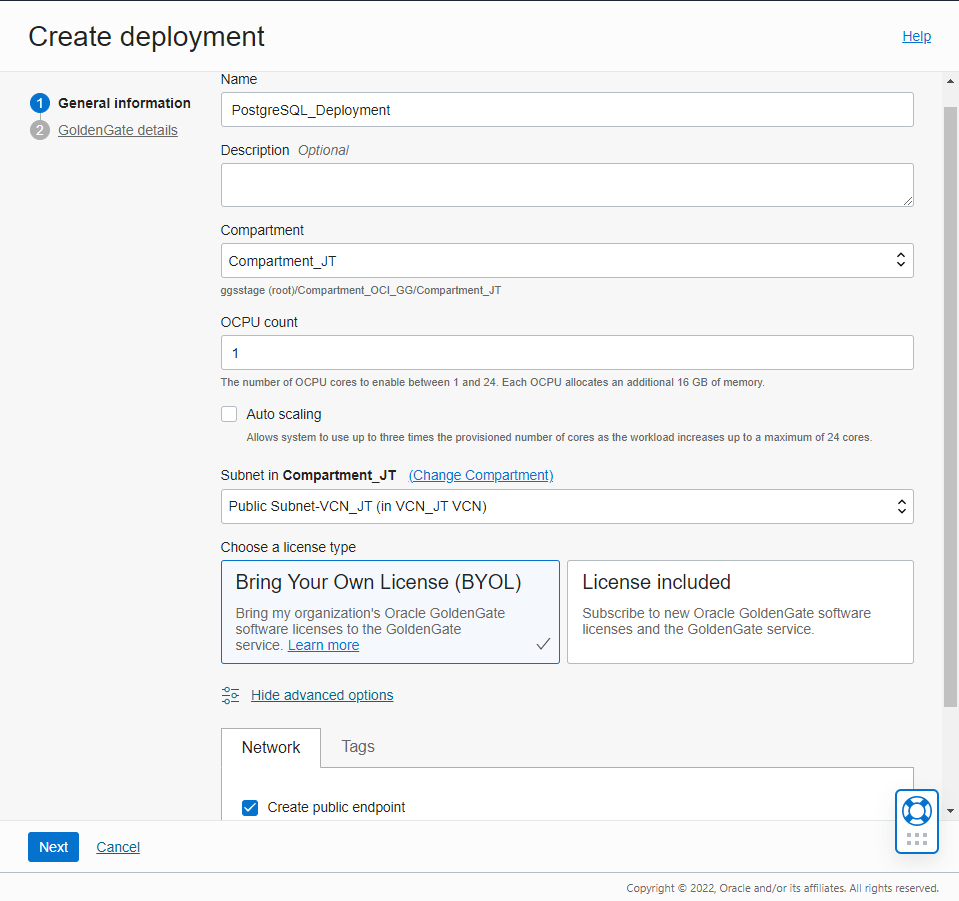
Task: Open the Help link
Action: pos(916,36)
